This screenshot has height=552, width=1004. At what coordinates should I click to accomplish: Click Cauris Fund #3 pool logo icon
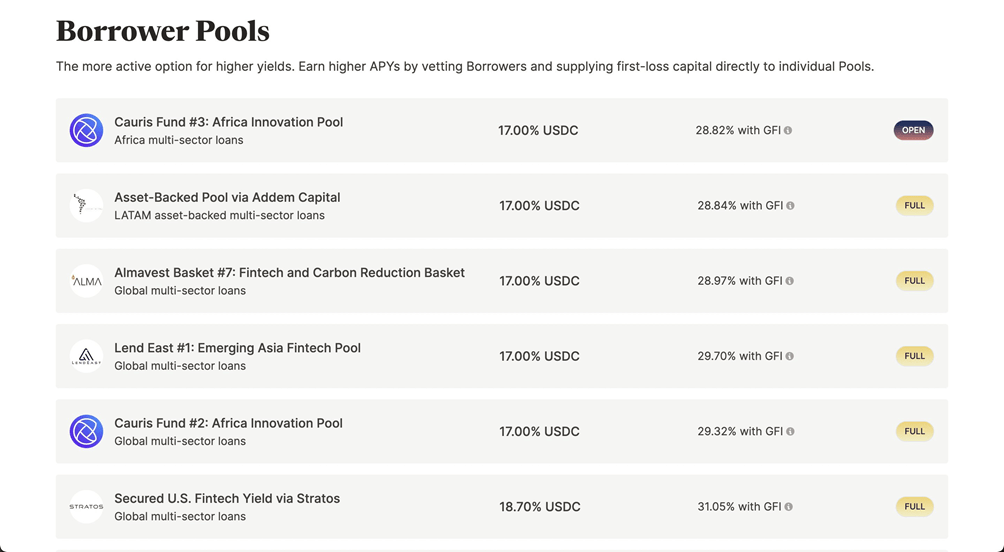click(x=86, y=130)
